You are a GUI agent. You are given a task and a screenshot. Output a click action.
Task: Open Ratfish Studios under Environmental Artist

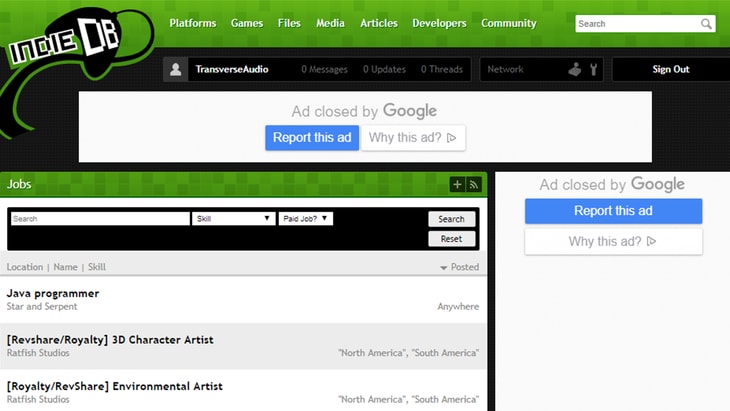[x=38, y=399]
